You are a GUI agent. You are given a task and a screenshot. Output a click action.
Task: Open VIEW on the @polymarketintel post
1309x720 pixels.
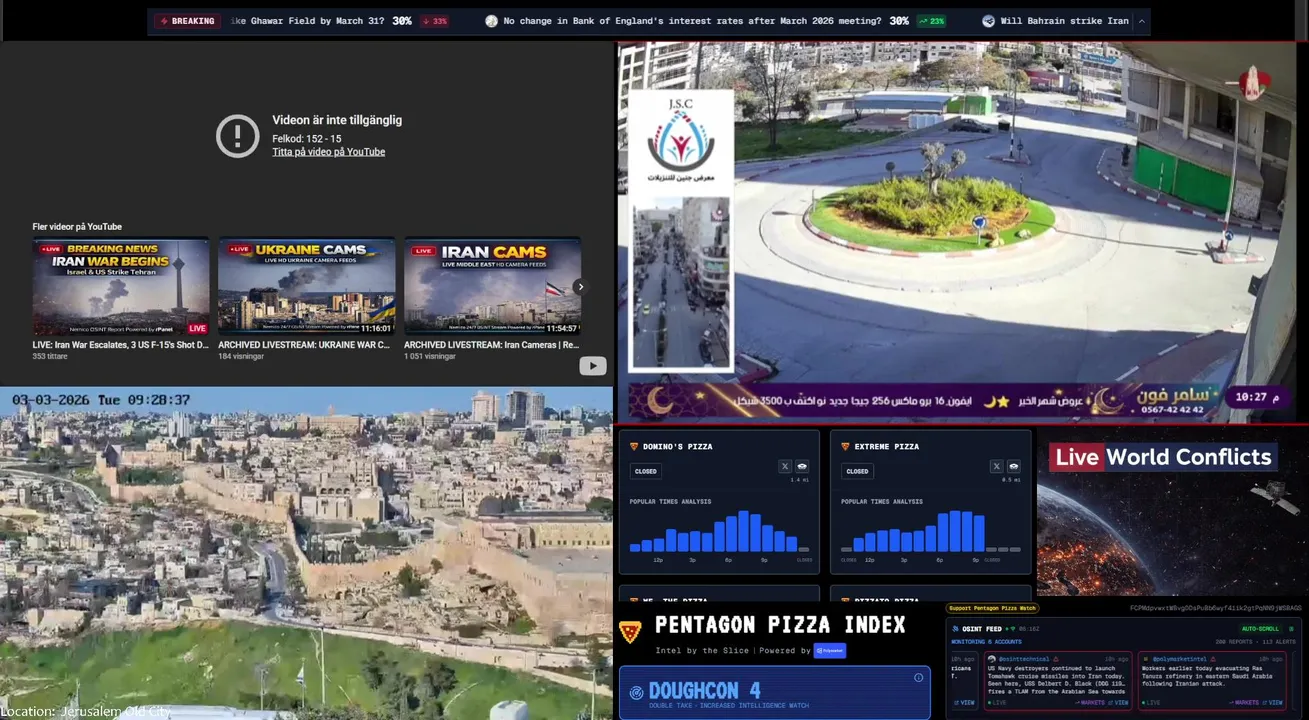click(1272, 703)
